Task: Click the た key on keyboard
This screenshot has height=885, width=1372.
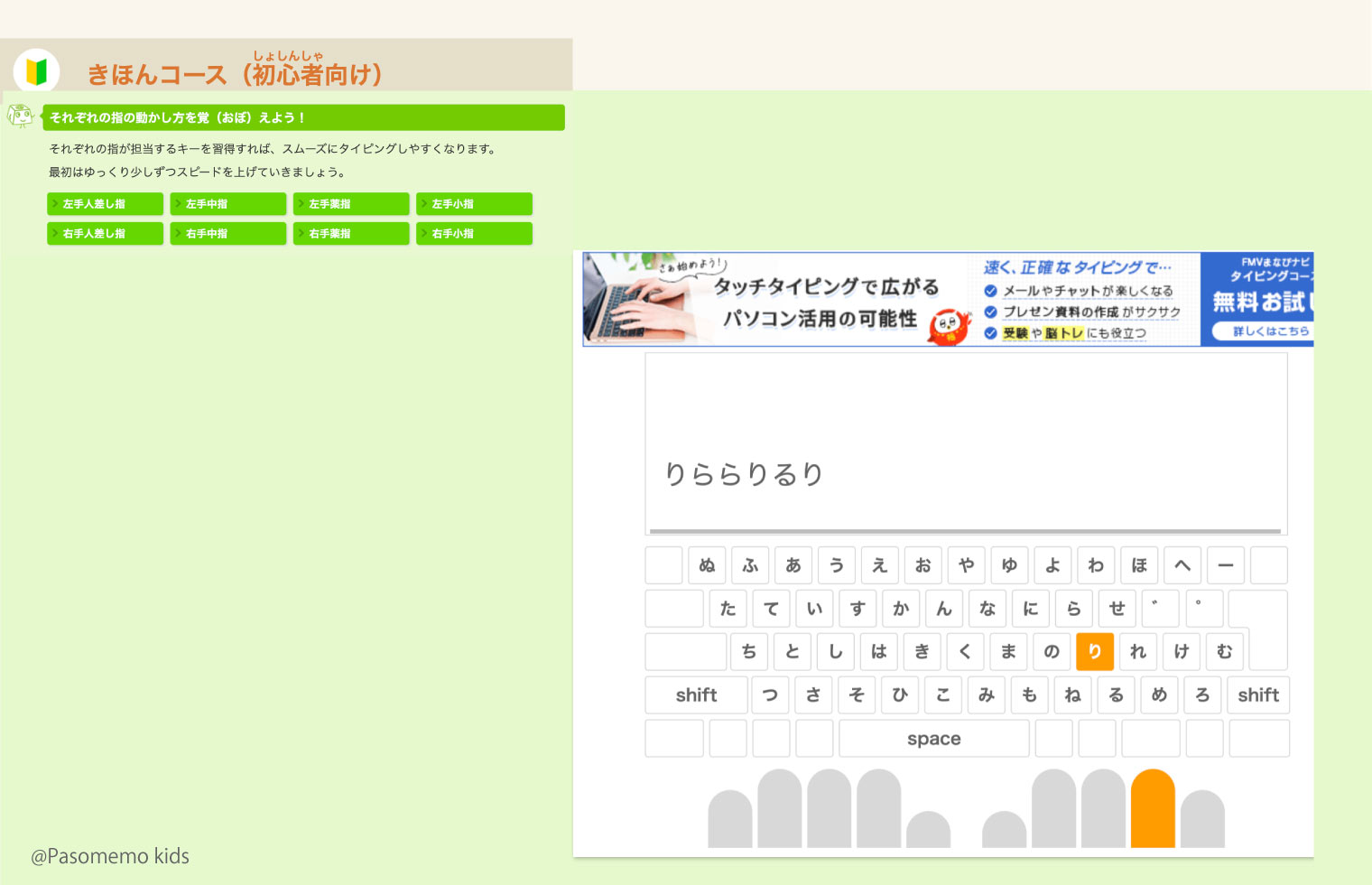Action: [728, 609]
